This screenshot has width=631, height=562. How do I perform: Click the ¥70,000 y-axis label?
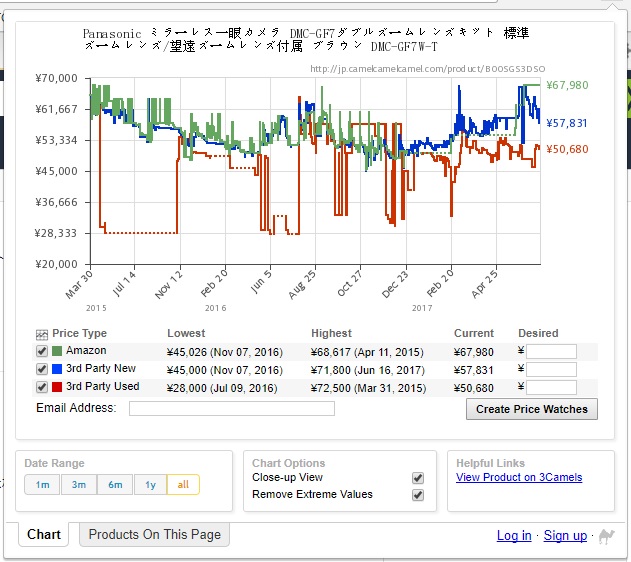(56, 78)
